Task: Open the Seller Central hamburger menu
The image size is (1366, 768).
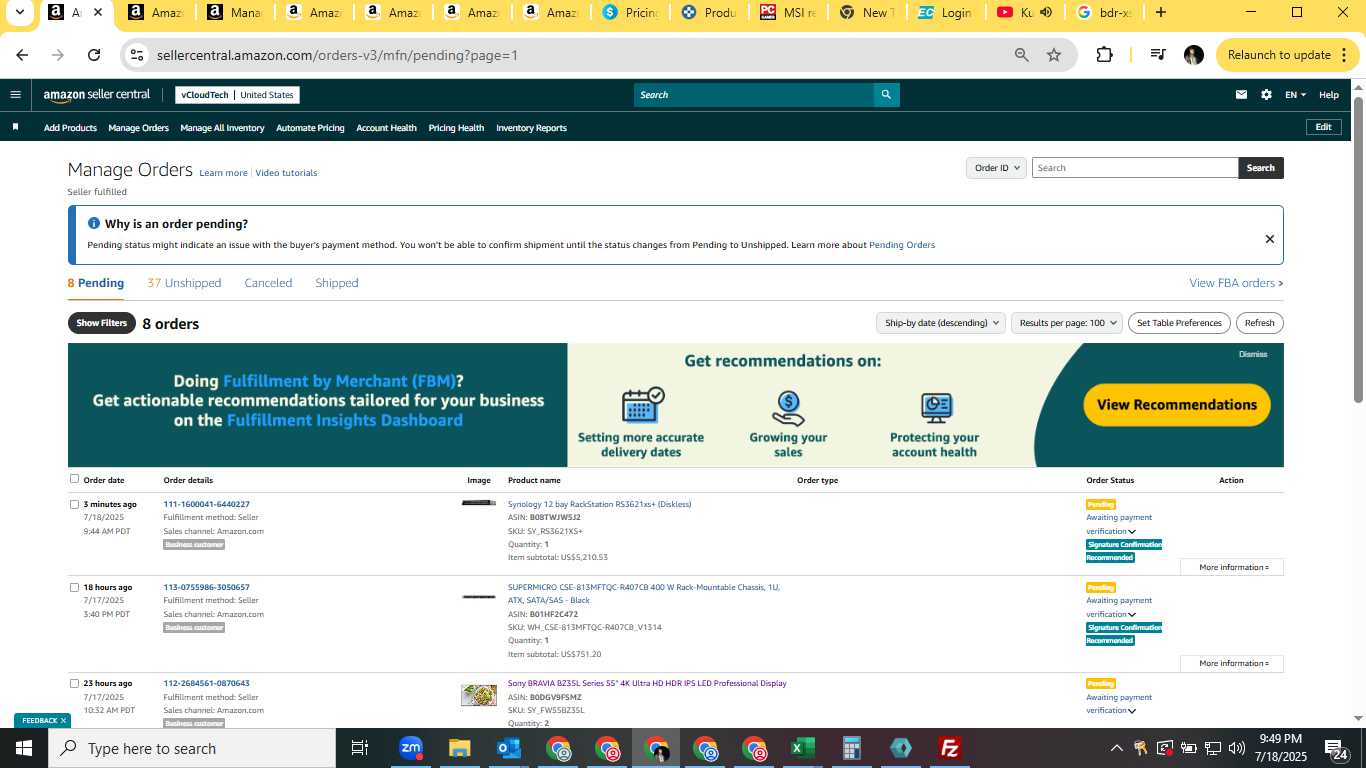Action: tap(15, 95)
